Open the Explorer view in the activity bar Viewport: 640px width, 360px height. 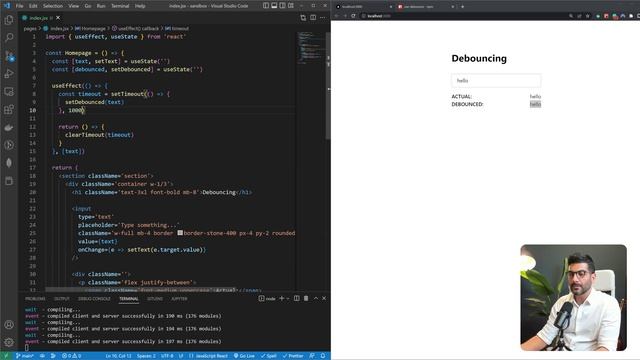click(x=9, y=20)
